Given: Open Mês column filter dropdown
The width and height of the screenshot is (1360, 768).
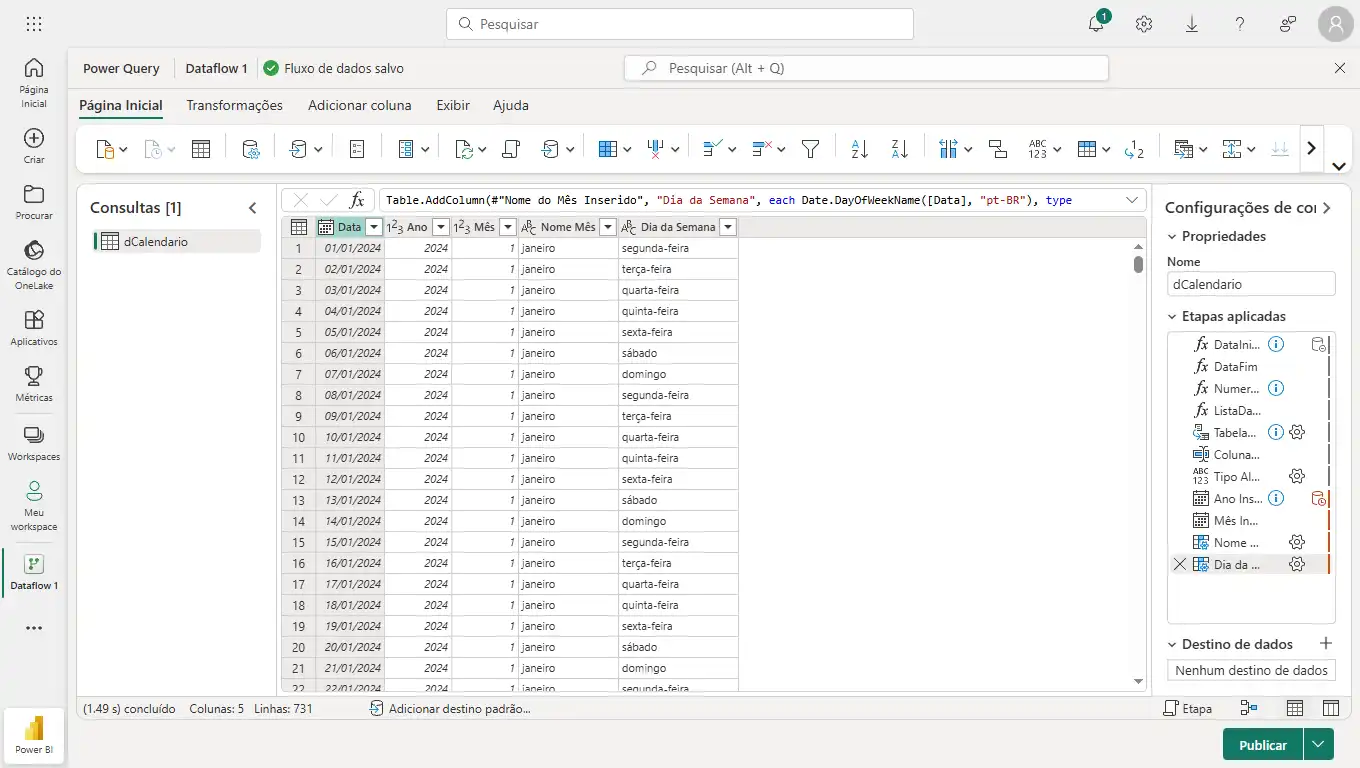Looking at the screenshot, I should coord(508,227).
